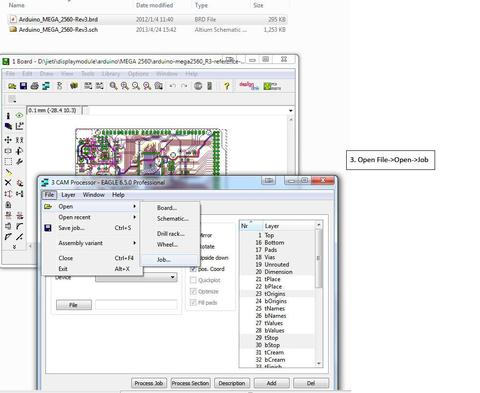The width and height of the screenshot is (480, 393).
Task: Click the Del button
Action: pyautogui.click(x=311, y=383)
